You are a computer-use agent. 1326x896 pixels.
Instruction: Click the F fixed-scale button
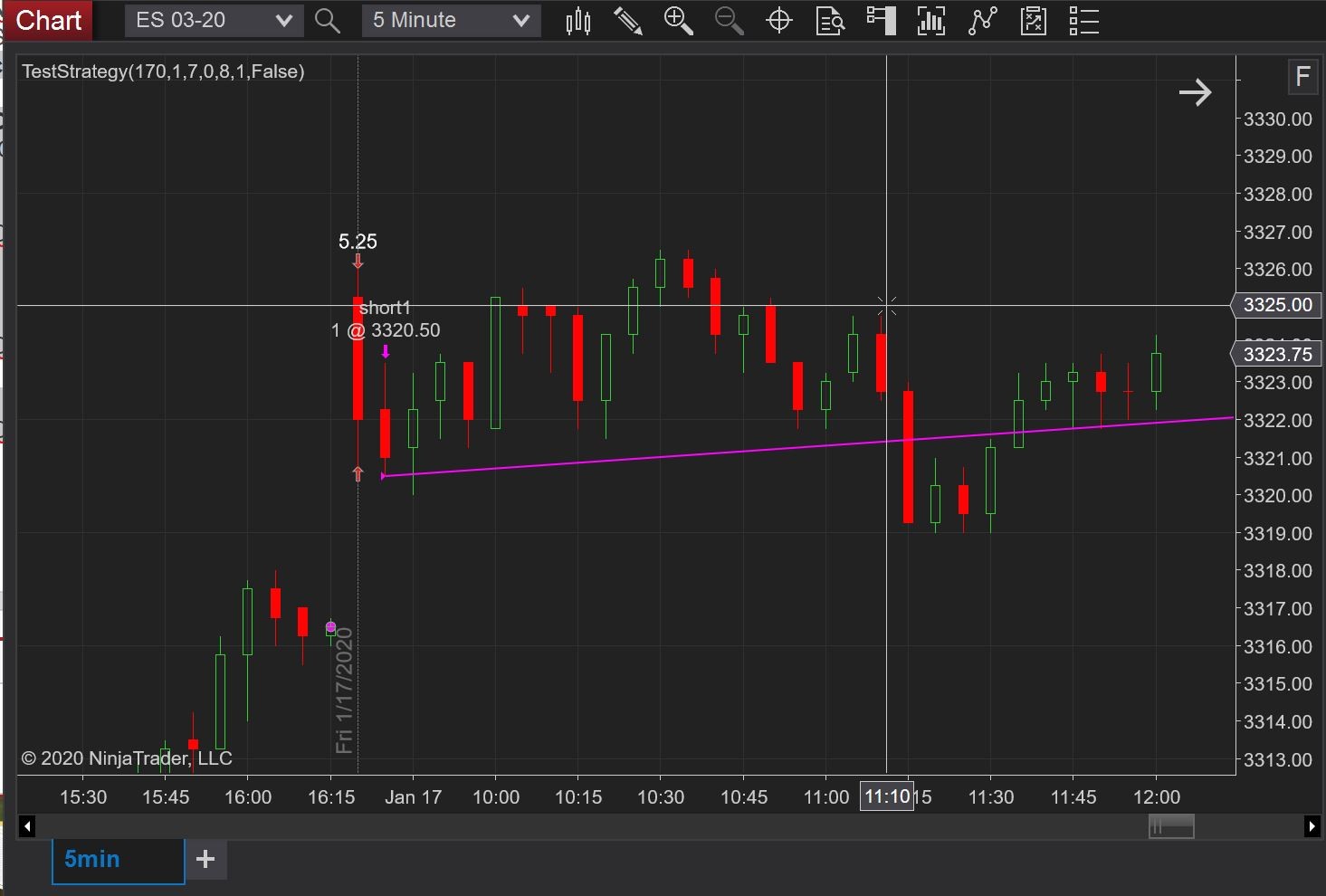point(1302,77)
